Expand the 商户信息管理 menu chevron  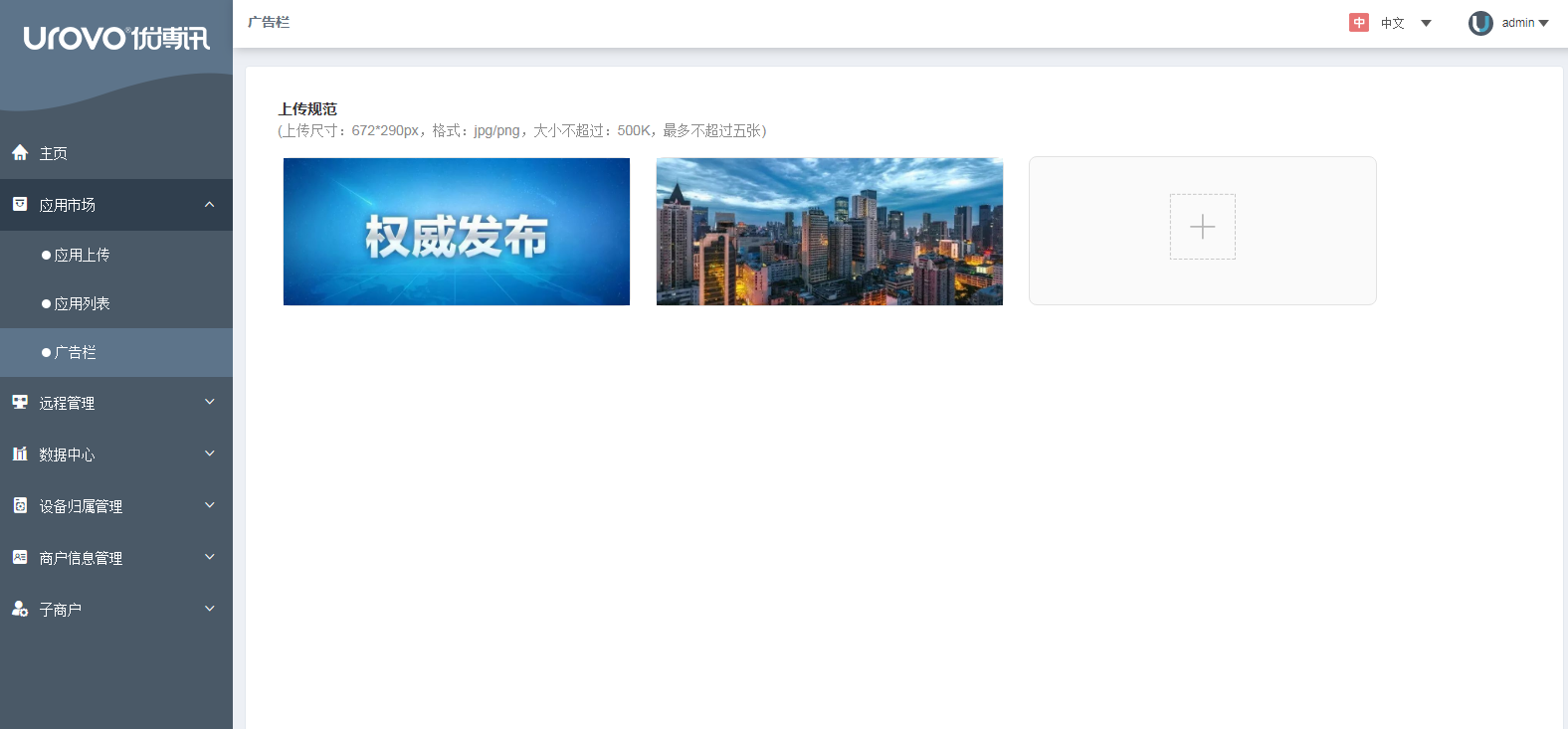coord(209,557)
